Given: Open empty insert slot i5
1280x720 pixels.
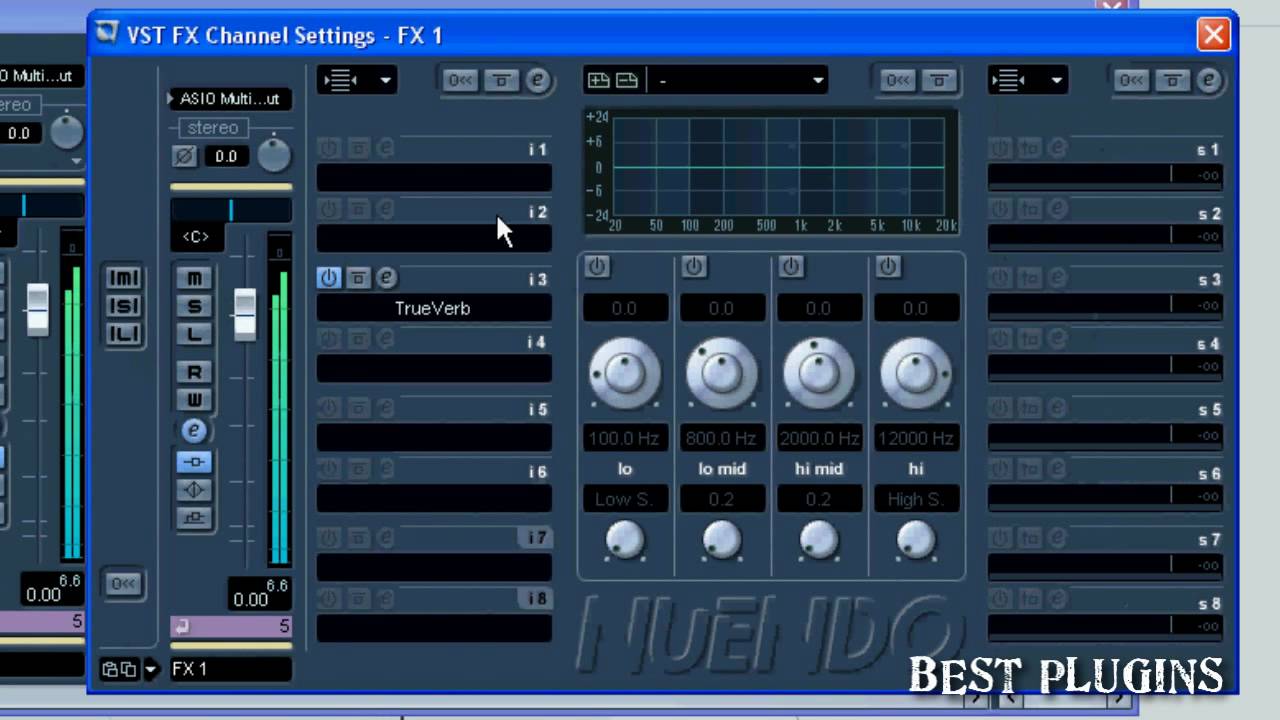Looking at the screenshot, I should coord(434,437).
